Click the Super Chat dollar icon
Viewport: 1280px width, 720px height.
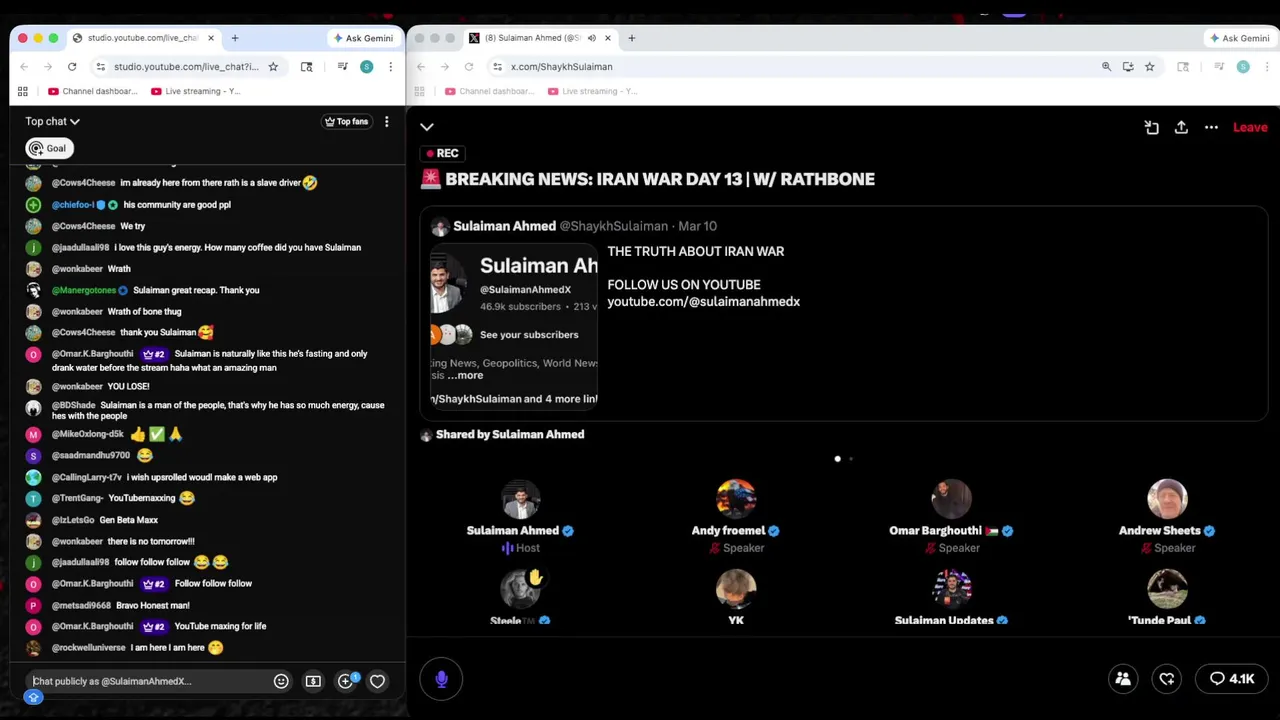[313, 681]
